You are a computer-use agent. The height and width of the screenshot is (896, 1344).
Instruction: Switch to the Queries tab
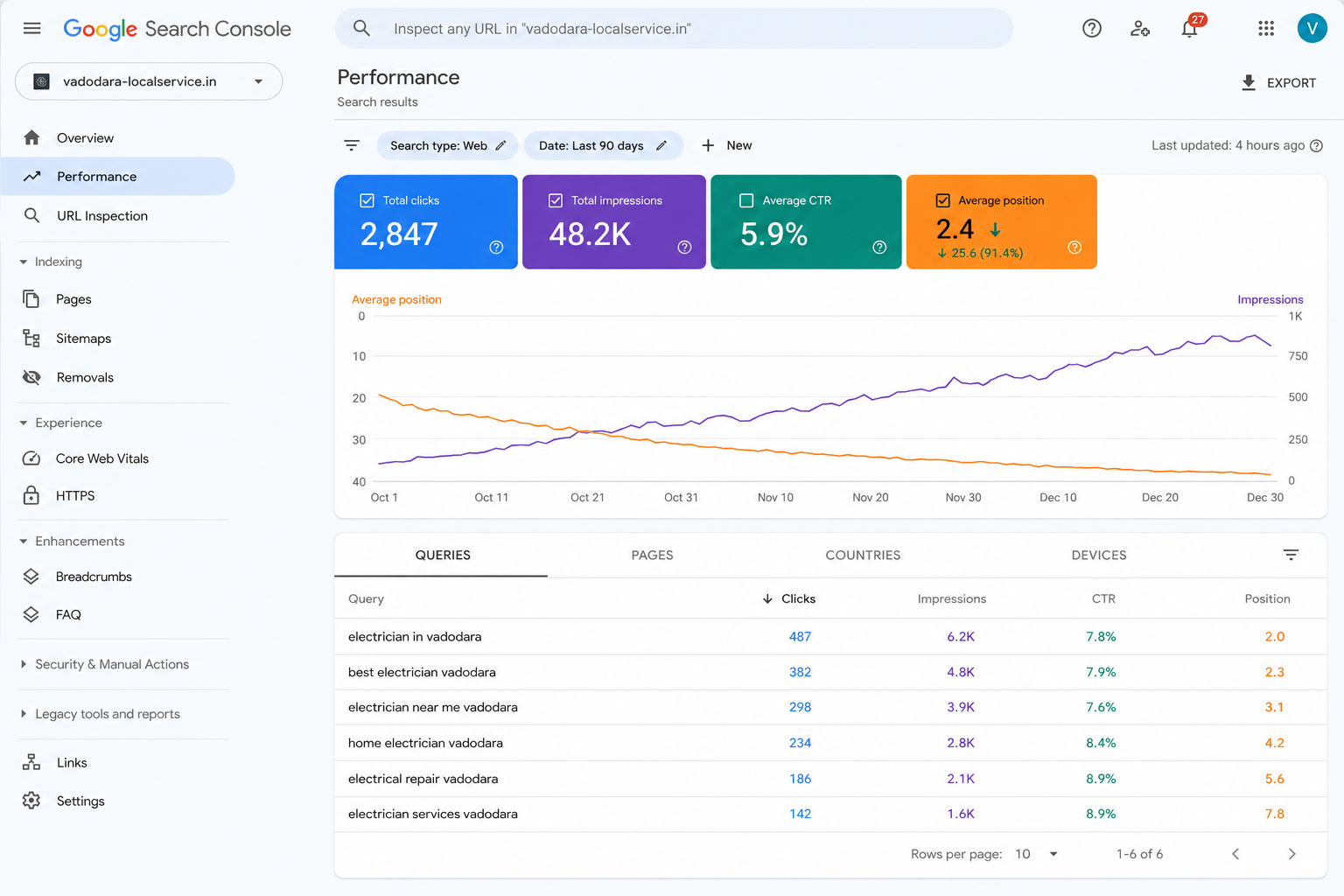click(x=443, y=555)
